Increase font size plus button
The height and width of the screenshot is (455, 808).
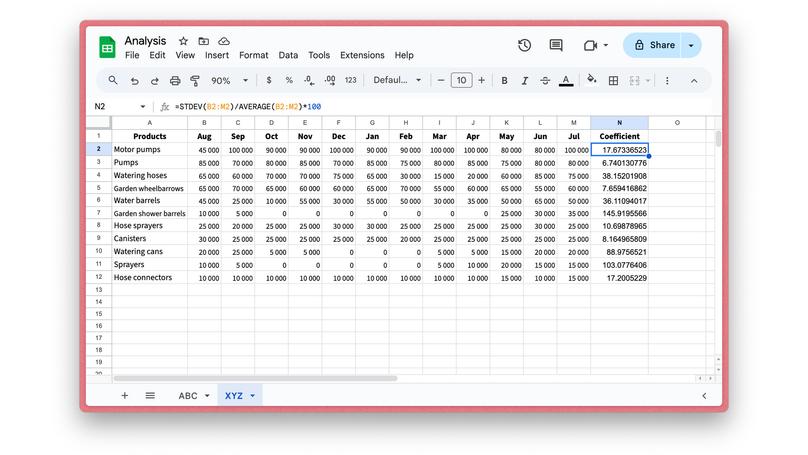(x=481, y=80)
